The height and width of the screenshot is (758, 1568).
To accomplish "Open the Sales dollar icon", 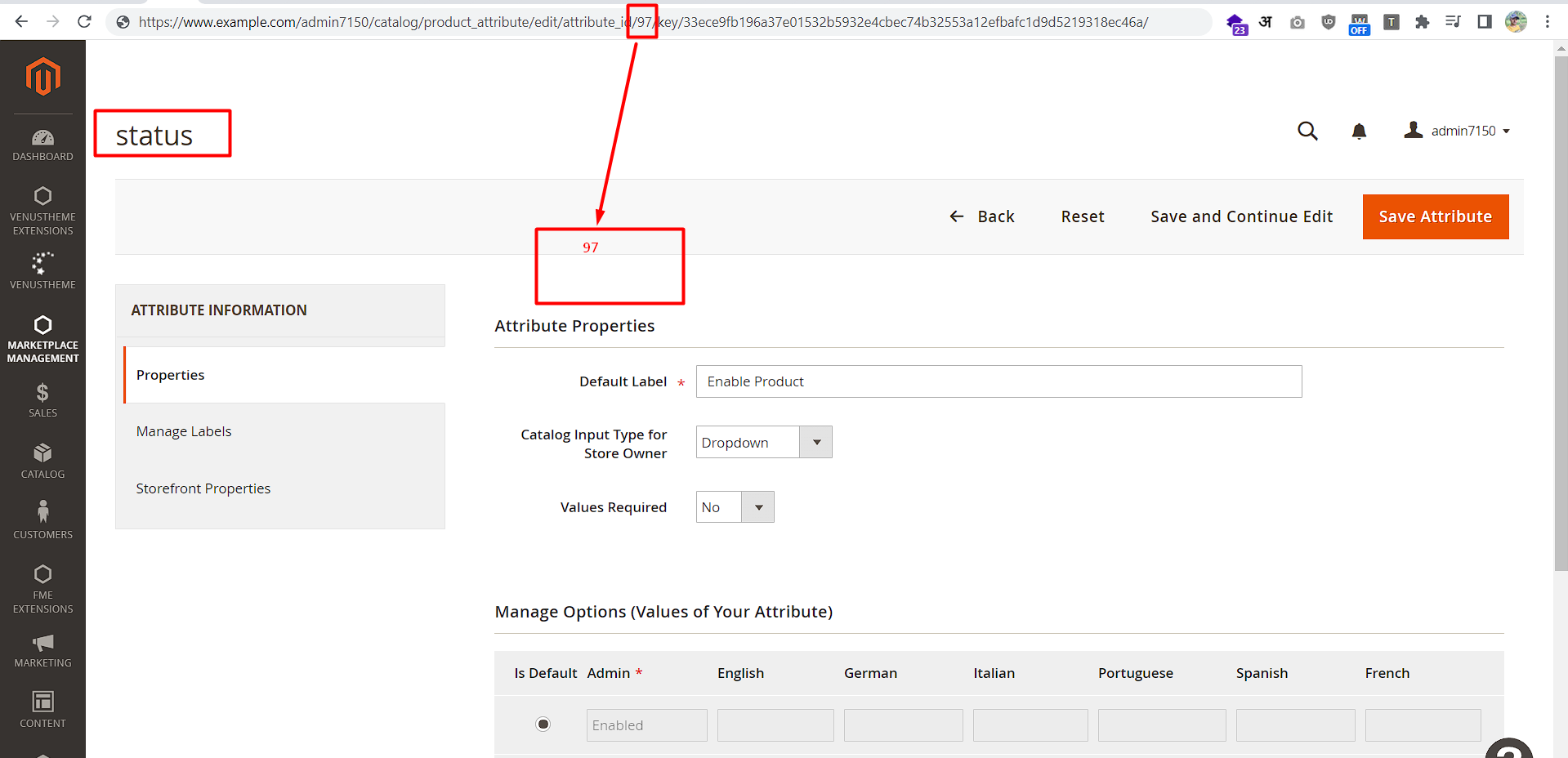I will point(42,398).
